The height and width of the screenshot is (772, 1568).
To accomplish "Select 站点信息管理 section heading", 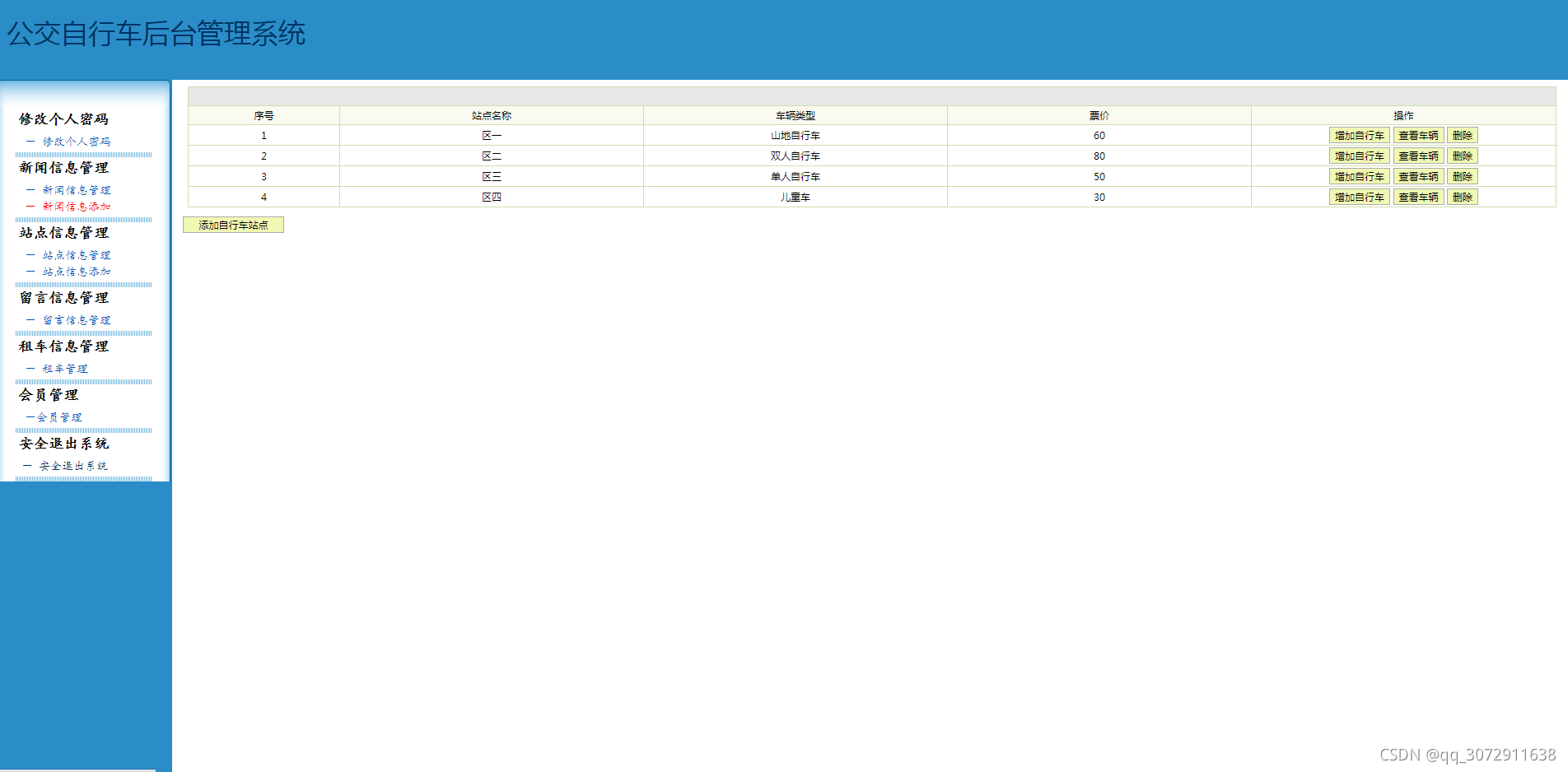I will coord(64,233).
